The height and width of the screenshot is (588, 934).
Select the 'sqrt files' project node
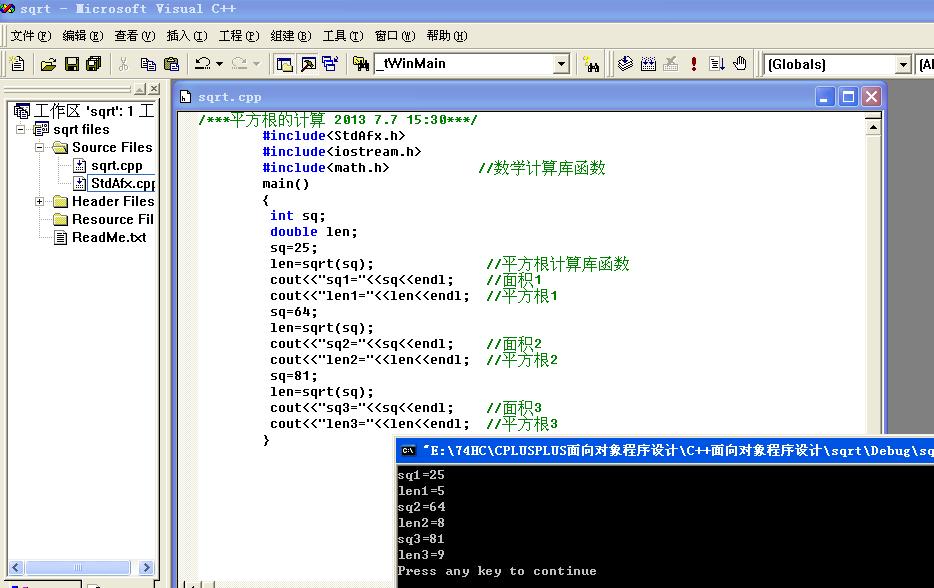tap(82, 129)
